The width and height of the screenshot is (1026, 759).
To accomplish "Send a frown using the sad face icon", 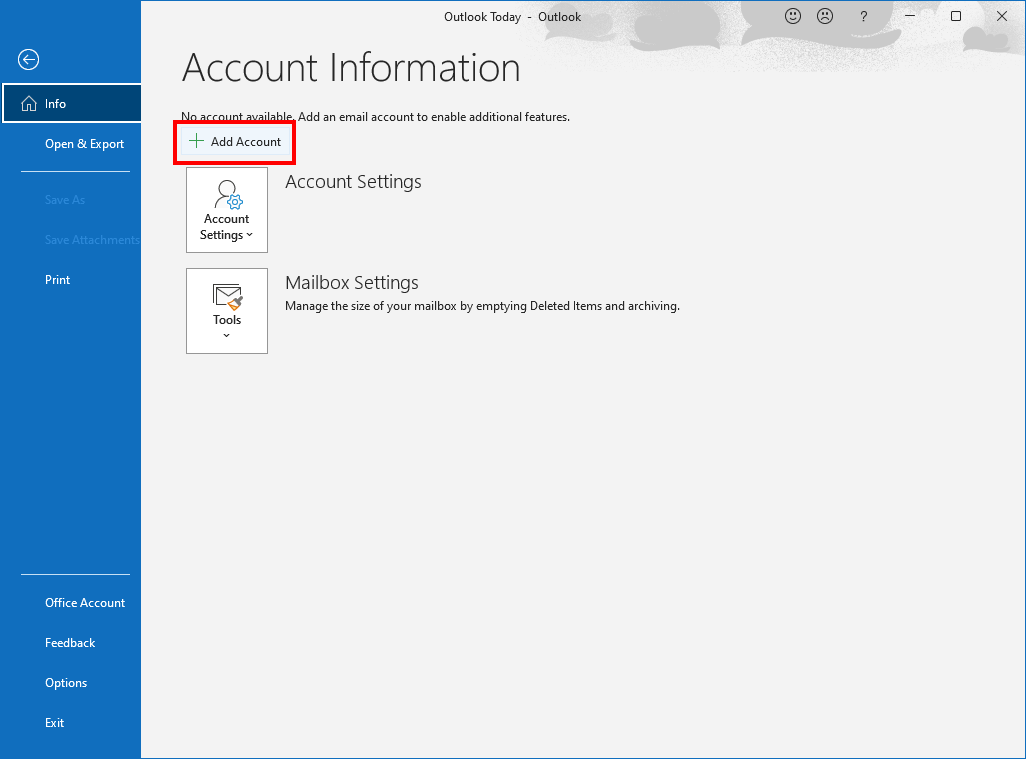I will click(x=825, y=16).
